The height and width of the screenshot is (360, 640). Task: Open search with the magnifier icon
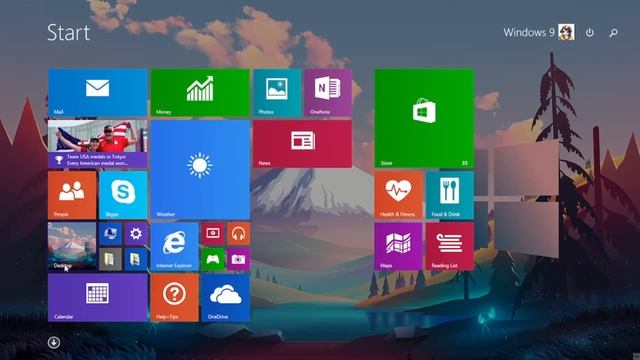coord(613,32)
